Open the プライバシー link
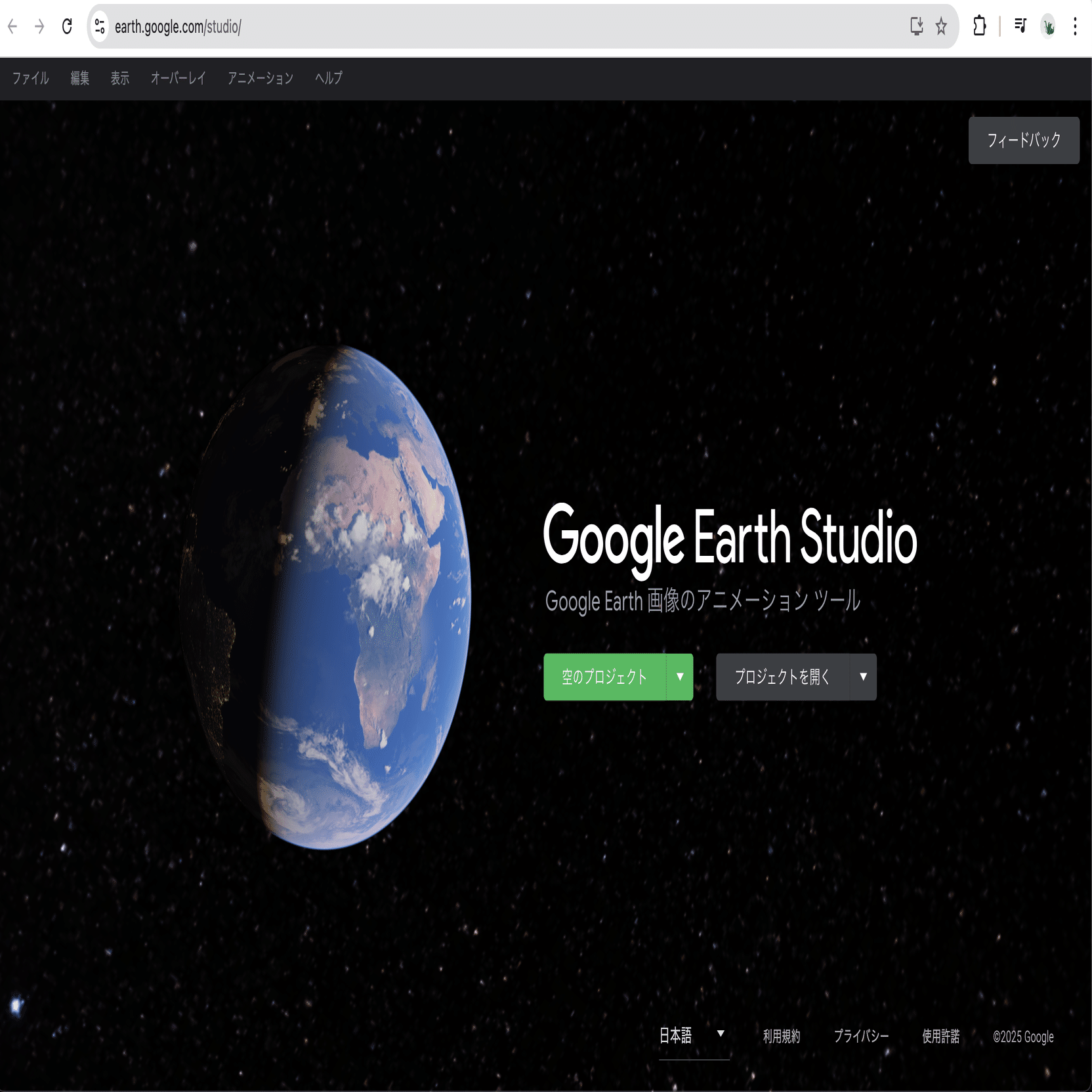The height and width of the screenshot is (1092, 1092). pos(861,1036)
